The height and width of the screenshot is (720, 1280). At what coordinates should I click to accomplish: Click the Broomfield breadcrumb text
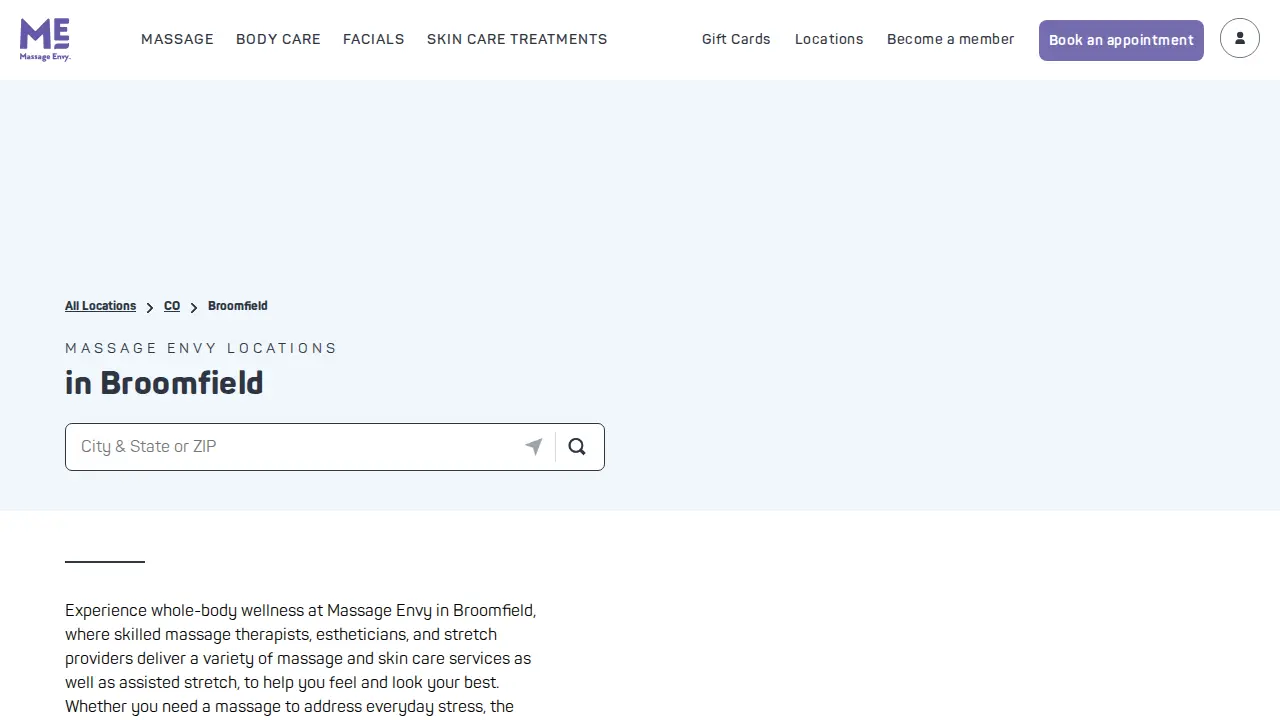tap(238, 306)
